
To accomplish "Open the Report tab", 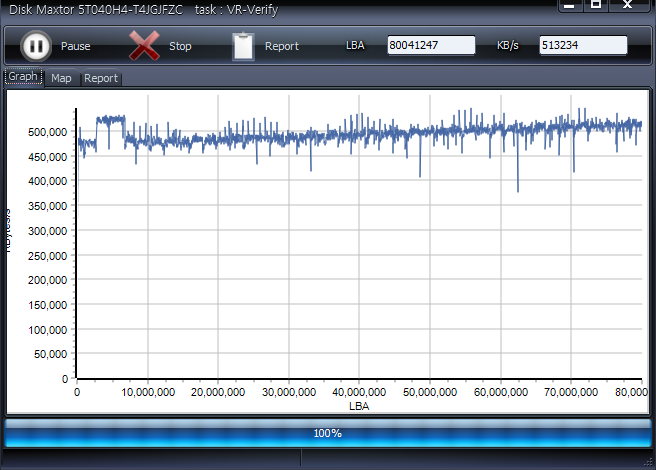I will click(101, 78).
